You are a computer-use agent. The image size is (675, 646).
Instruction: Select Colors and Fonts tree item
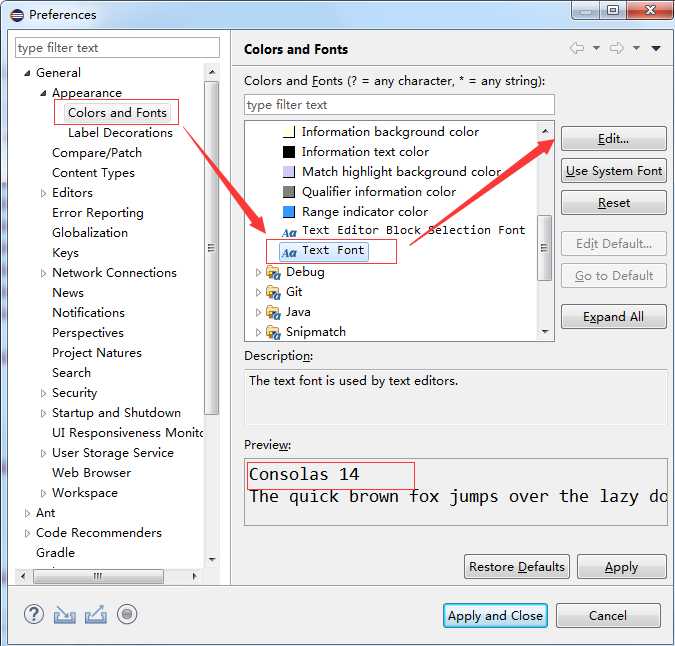click(117, 112)
